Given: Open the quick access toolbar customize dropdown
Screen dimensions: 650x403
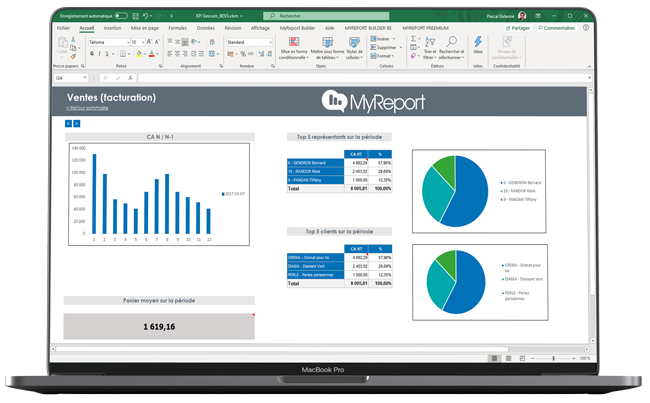Looking at the screenshot, I should 171,16.
